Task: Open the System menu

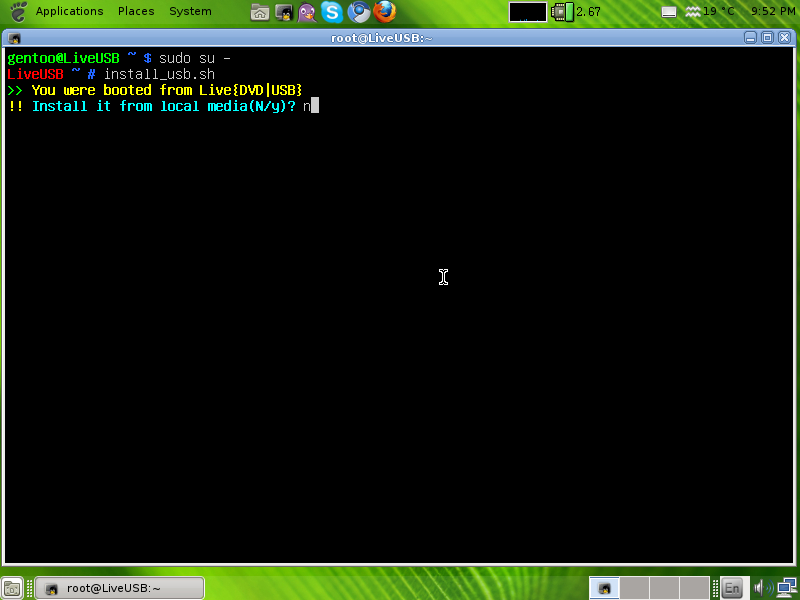Action: pos(190,11)
